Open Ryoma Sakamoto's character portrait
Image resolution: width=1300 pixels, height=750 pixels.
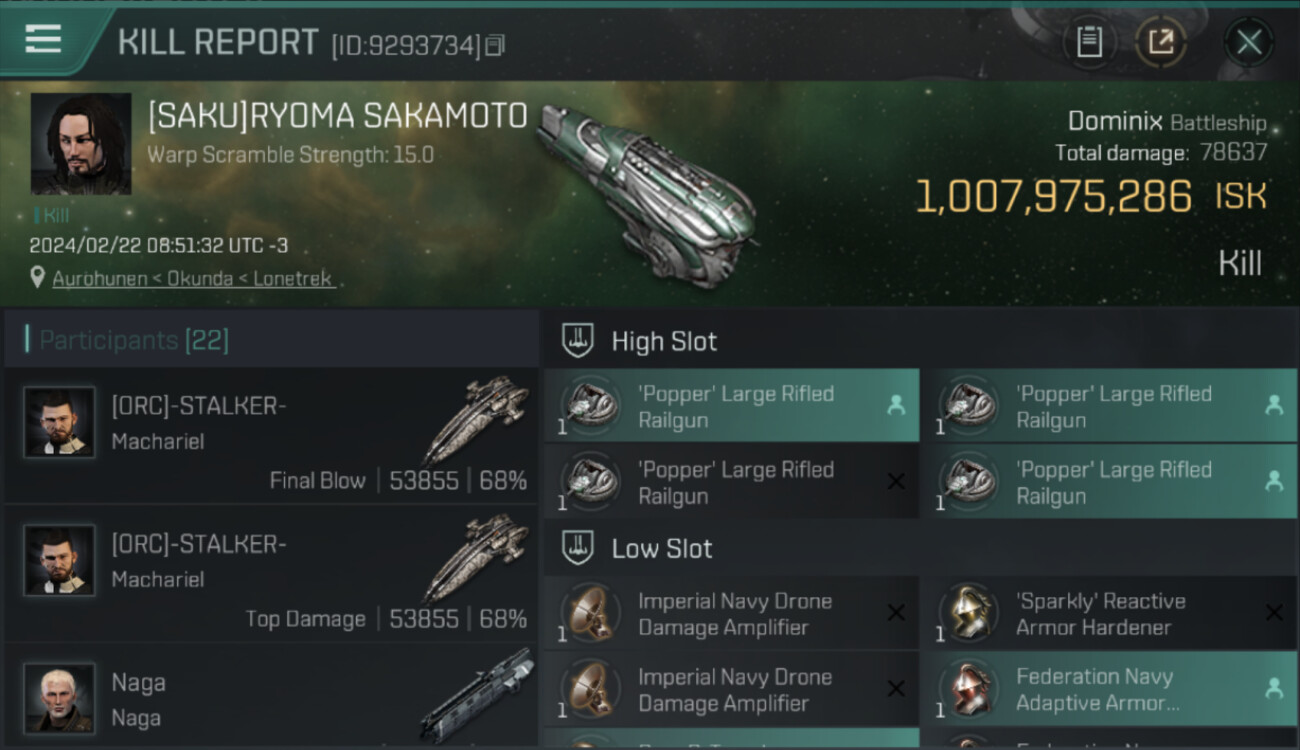[81, 144]
